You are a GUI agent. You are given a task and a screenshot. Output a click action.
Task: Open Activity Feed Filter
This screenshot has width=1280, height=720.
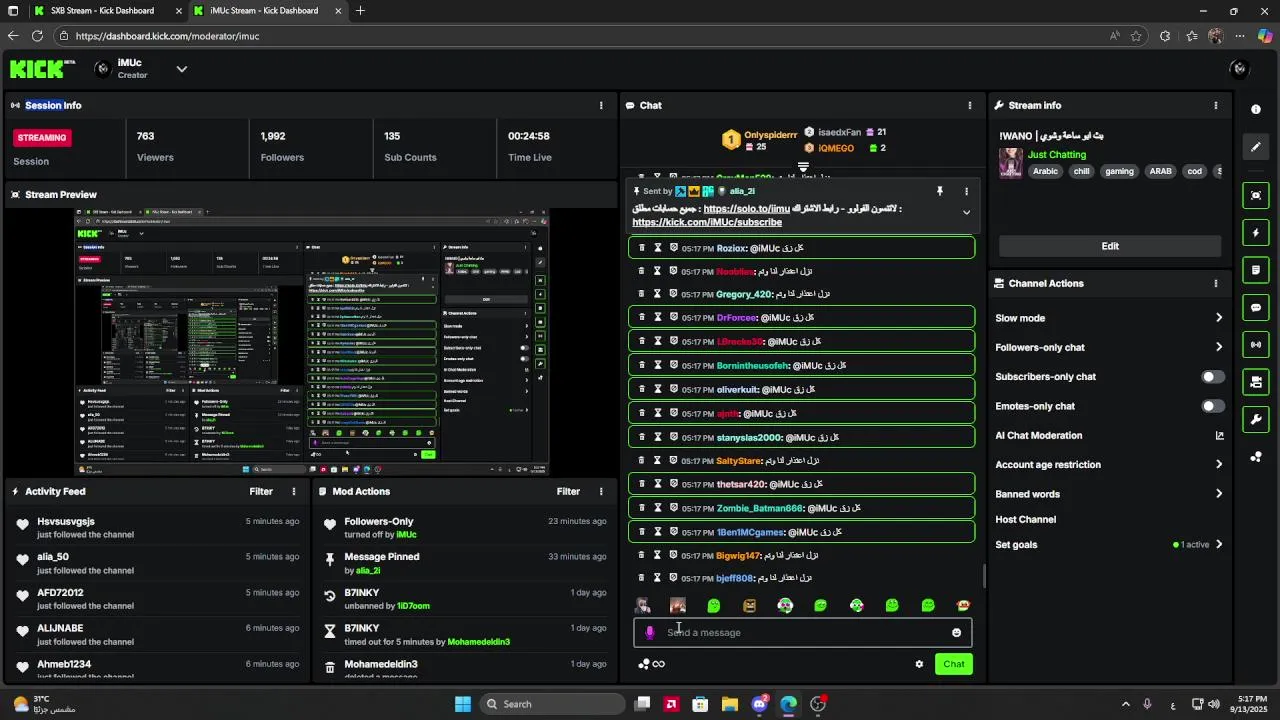click(261, 491)
